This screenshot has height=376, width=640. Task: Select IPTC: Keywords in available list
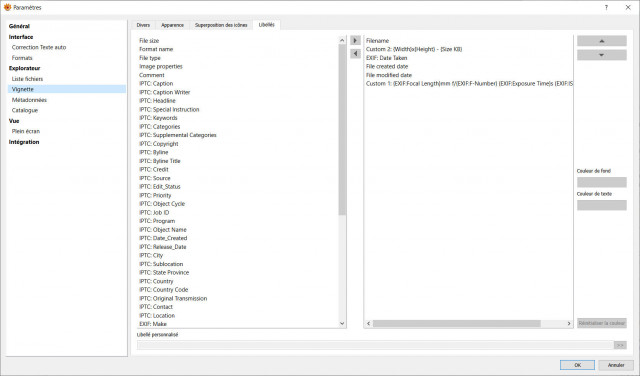point(158,118)
